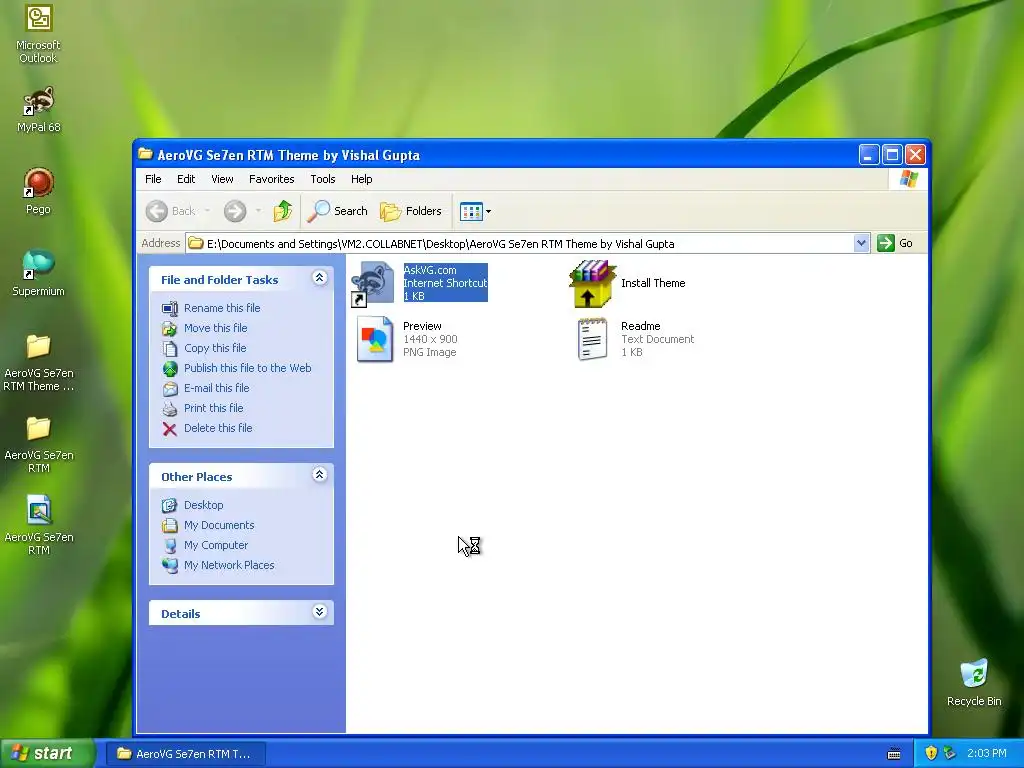Go to My Documents in Other Places
This screenshot has height=768, width=1024.
click(219, 525)
